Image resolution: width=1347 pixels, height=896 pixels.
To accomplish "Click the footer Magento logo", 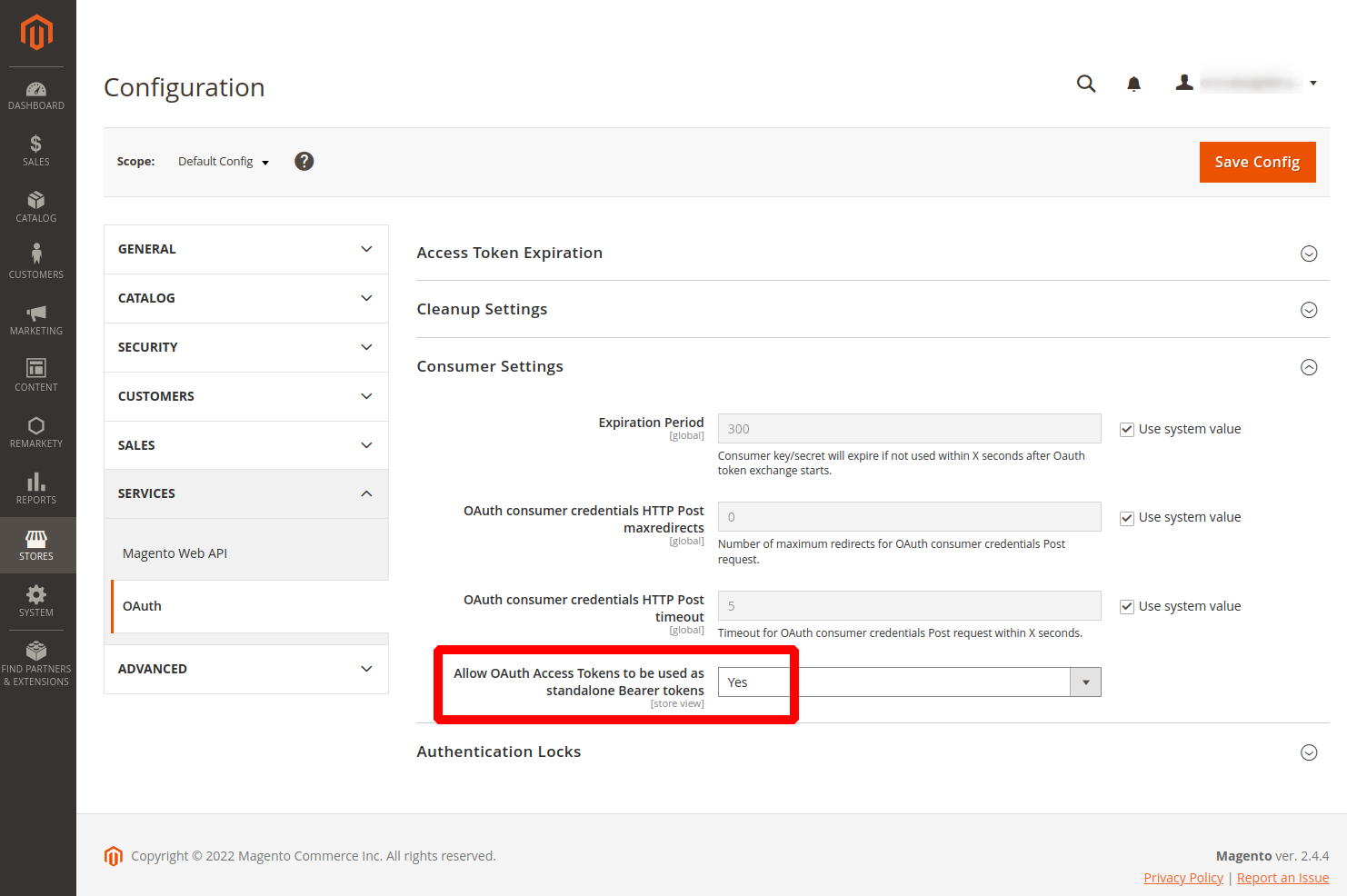I will coord(114,856).
